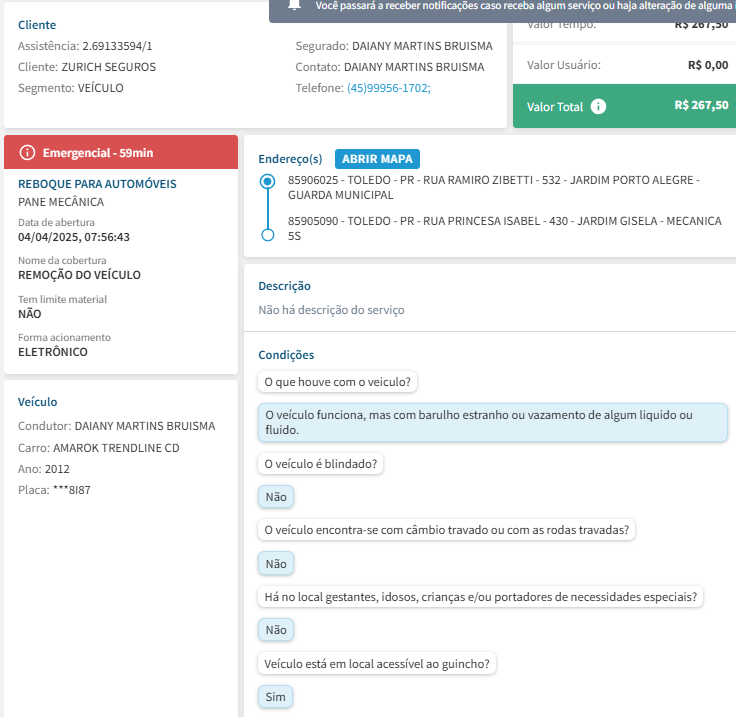The width and height of the screenshot is (736, 717).
Task: Select the filled origin marker on route
Action: (267, 182)
